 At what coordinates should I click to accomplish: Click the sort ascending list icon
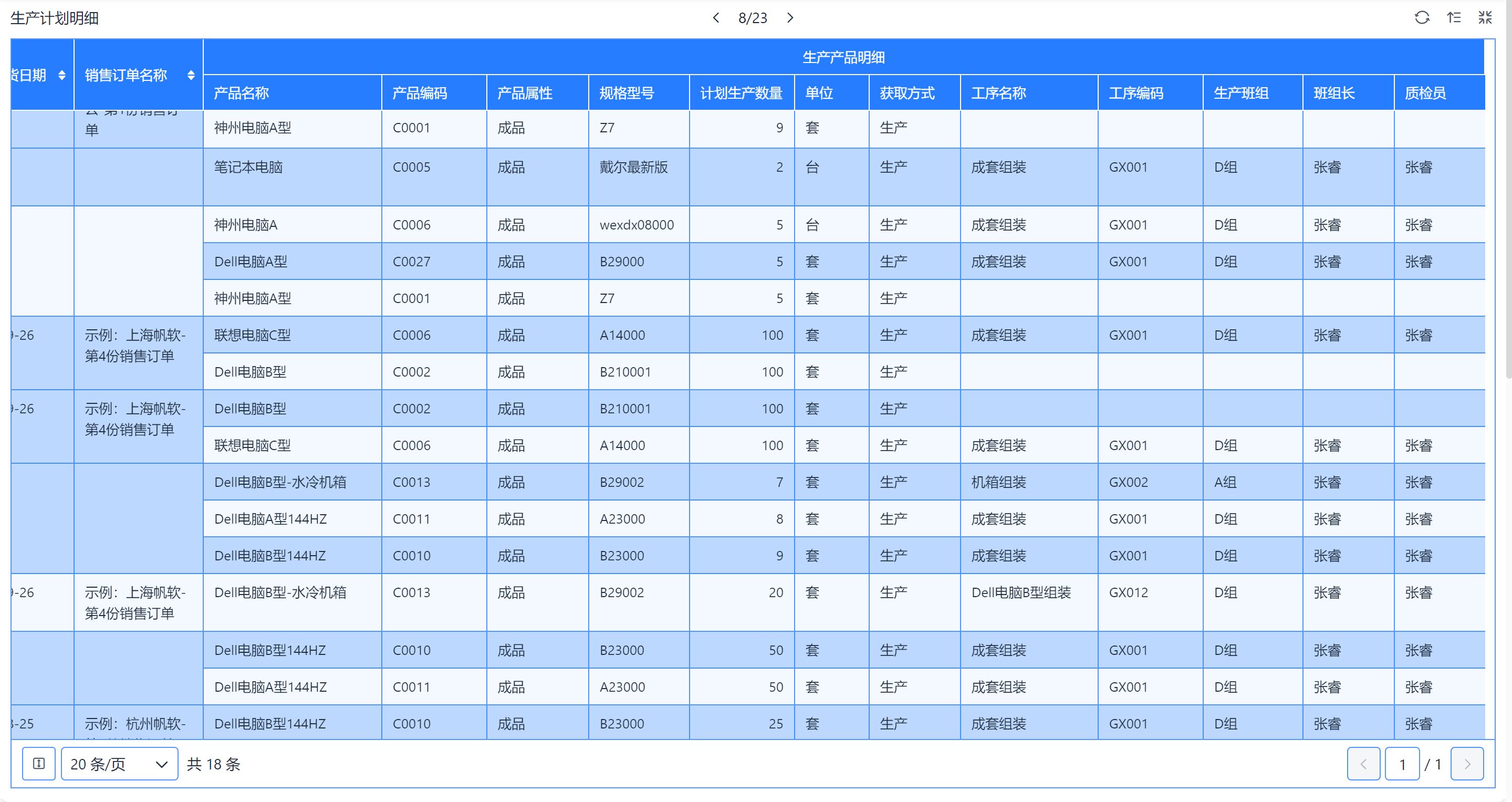(x=1454, y=18)
